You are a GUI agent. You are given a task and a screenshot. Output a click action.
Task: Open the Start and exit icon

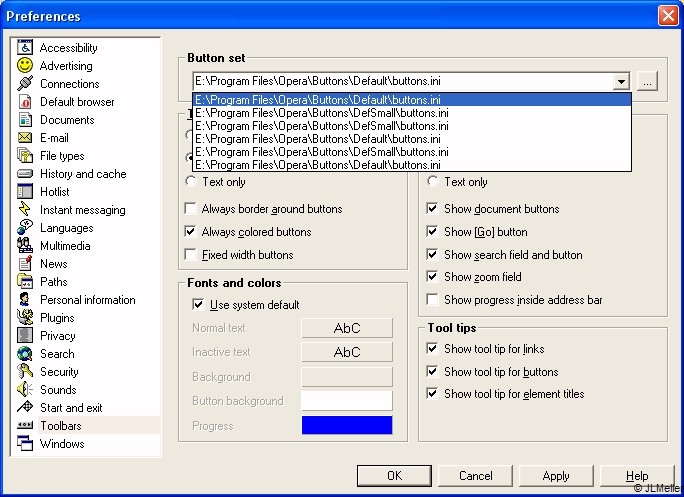pos(25,407)
